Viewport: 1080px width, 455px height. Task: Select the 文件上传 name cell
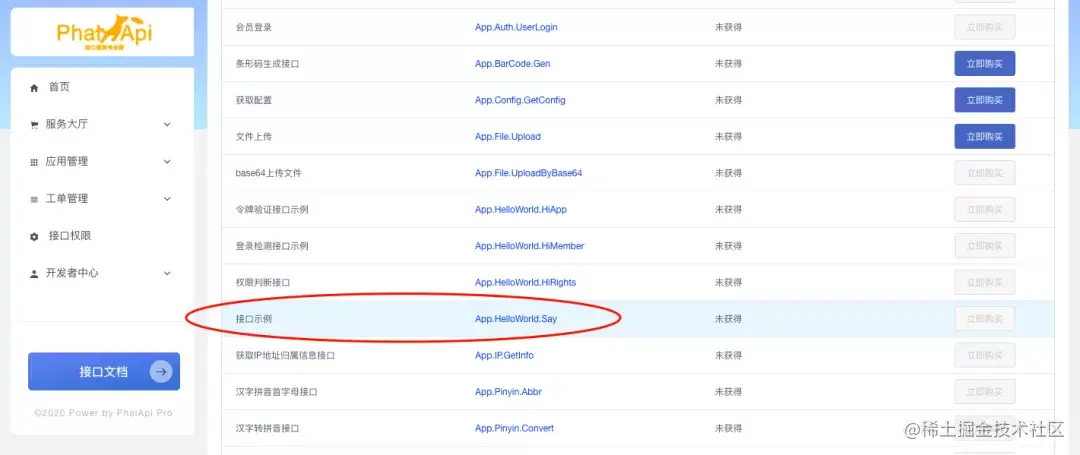pyautogui.click(x=253, y=137)
